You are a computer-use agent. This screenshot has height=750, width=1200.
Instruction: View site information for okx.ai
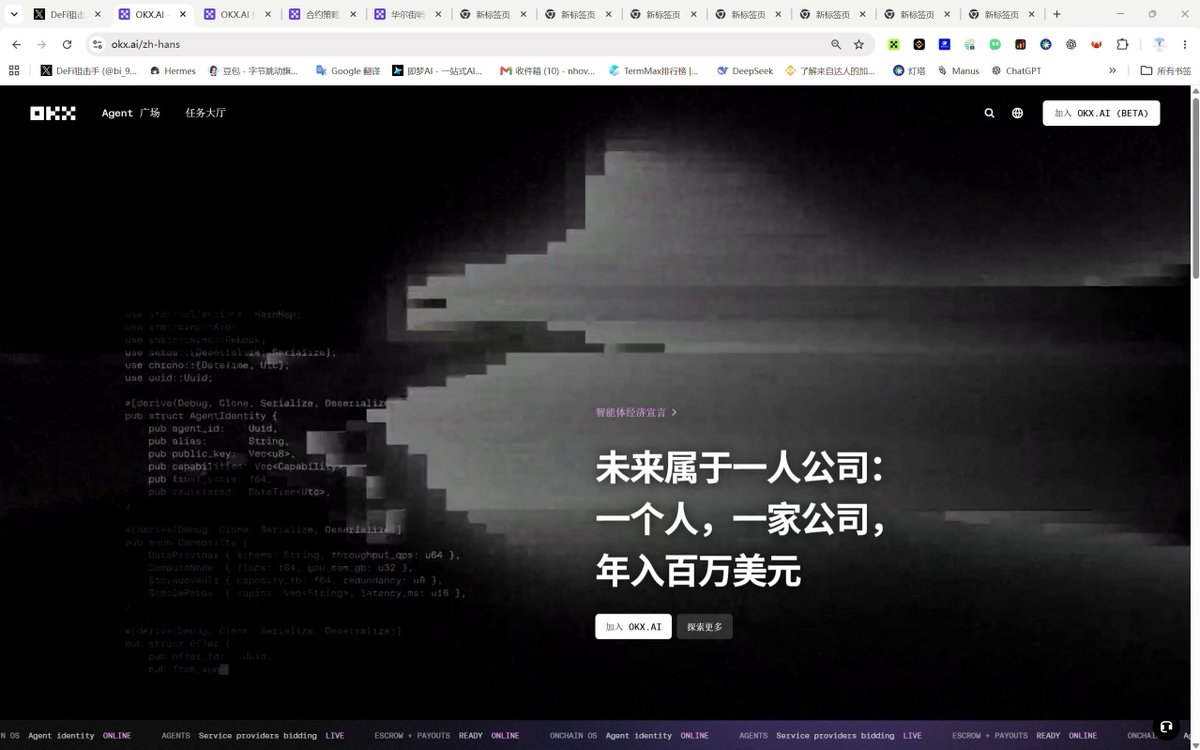(97, 45)
